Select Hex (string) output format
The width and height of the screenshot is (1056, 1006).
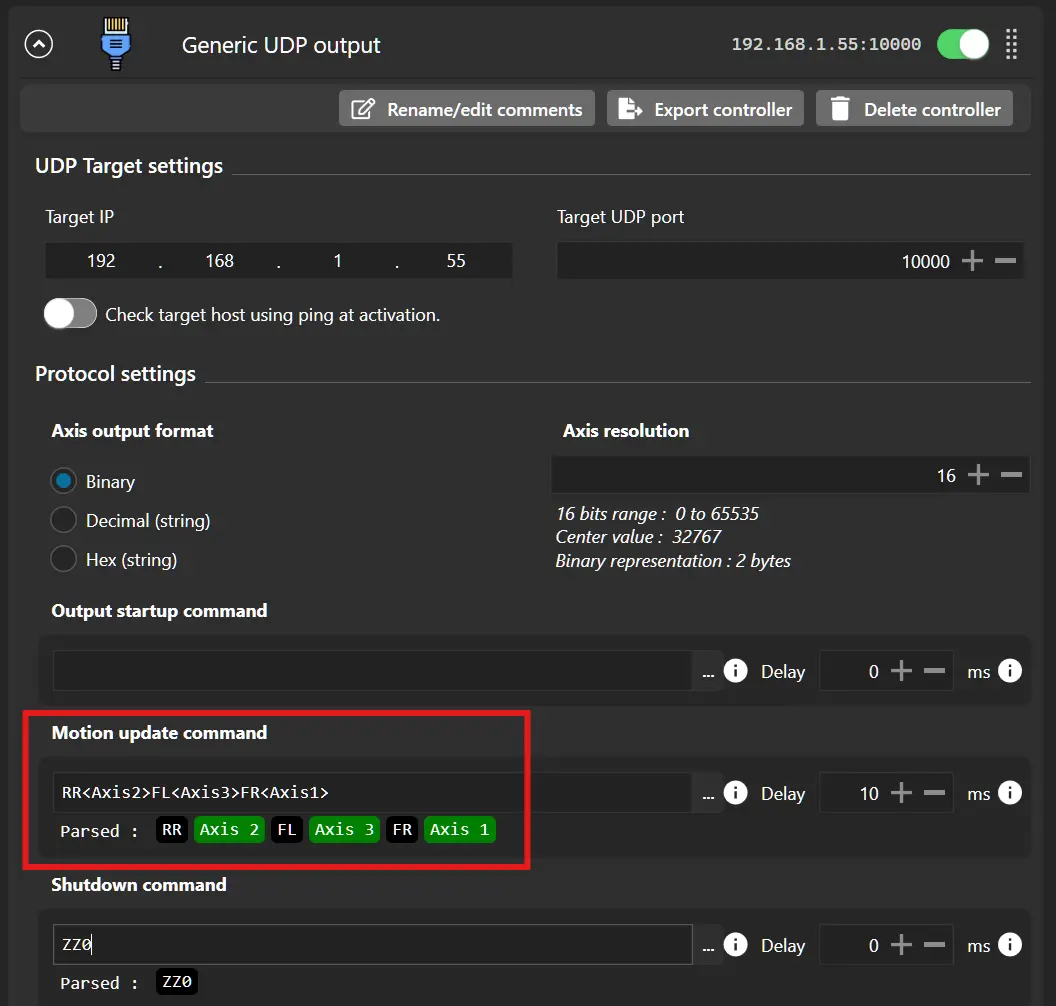pyautogui.click(x=63, y=559)
